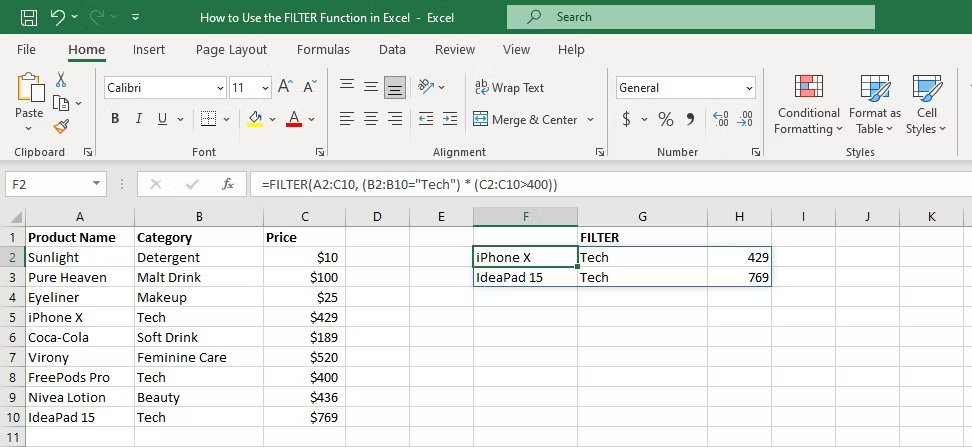This screenshot has height=447, width=972.
Task: Apply percent style format
Action: (x=666, y=119)
